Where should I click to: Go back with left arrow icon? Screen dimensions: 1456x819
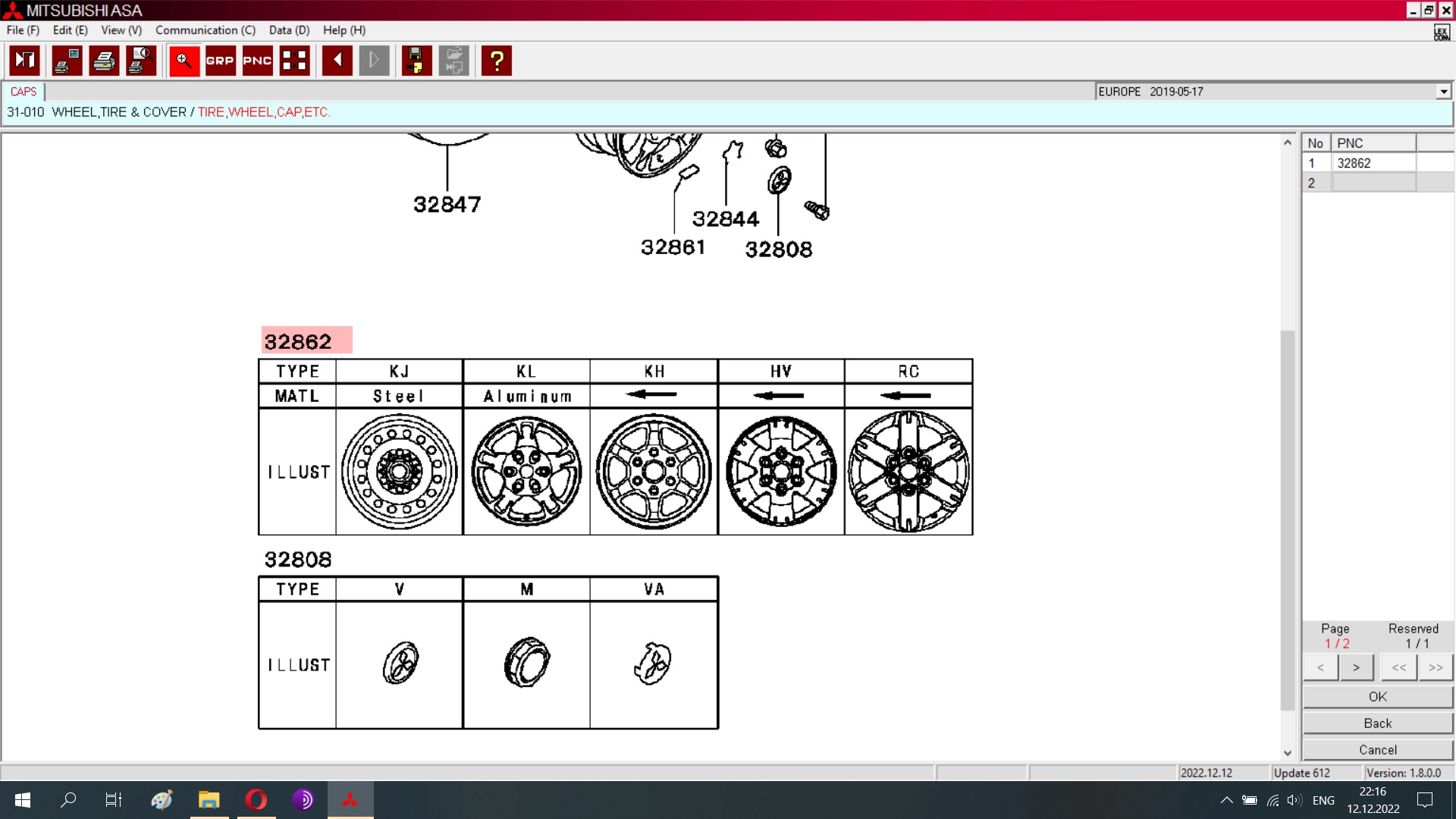point(337,61)
